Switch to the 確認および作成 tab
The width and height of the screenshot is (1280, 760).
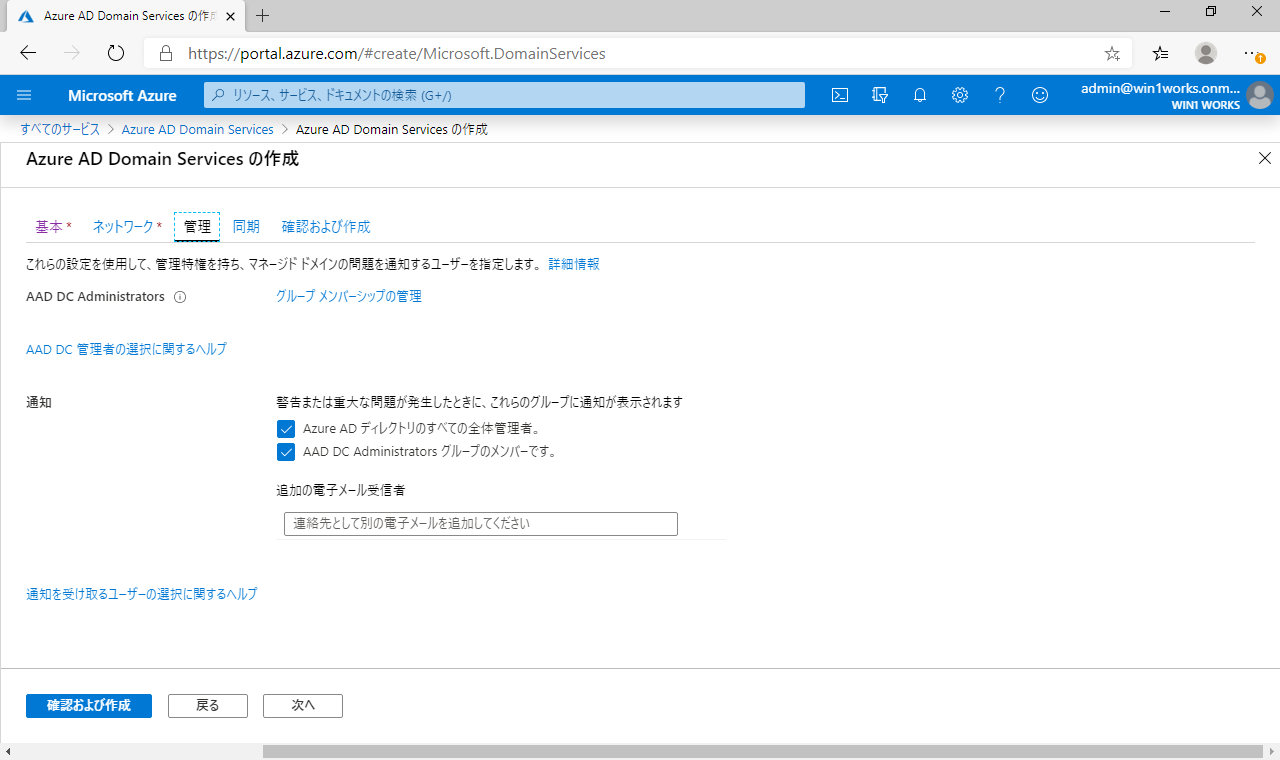[x=326, y=227]
